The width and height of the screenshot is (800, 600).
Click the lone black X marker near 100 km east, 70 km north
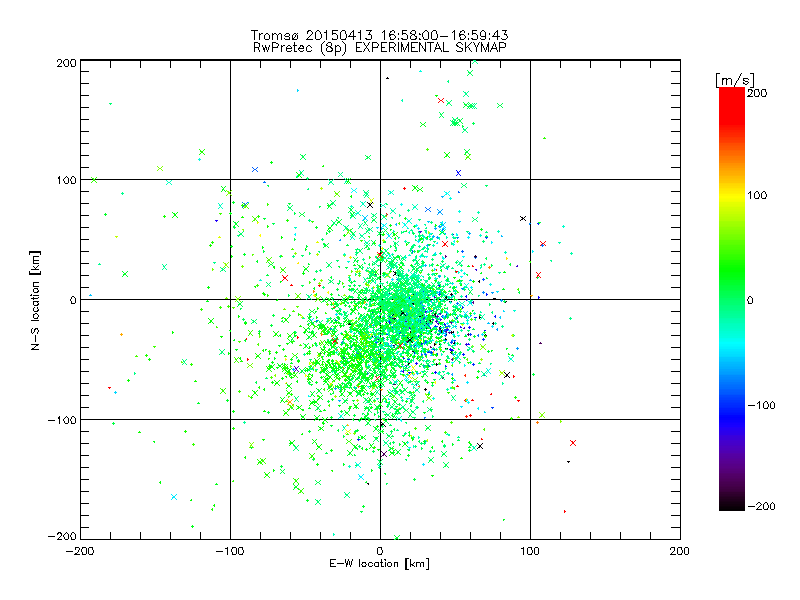522,218
